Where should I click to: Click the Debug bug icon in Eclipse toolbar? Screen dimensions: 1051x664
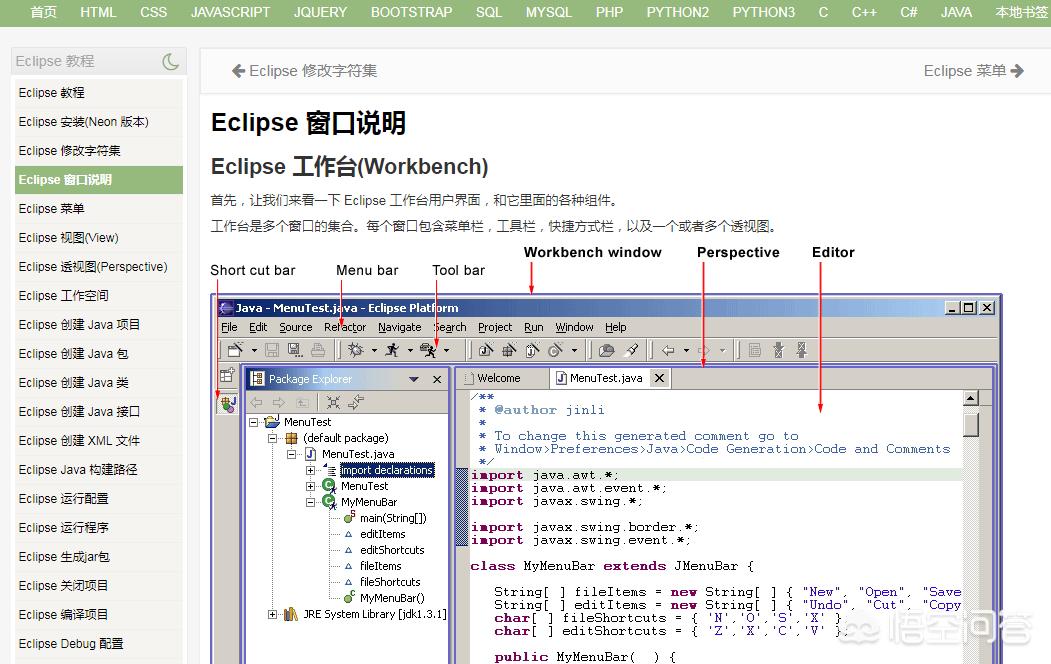(355, 350)
